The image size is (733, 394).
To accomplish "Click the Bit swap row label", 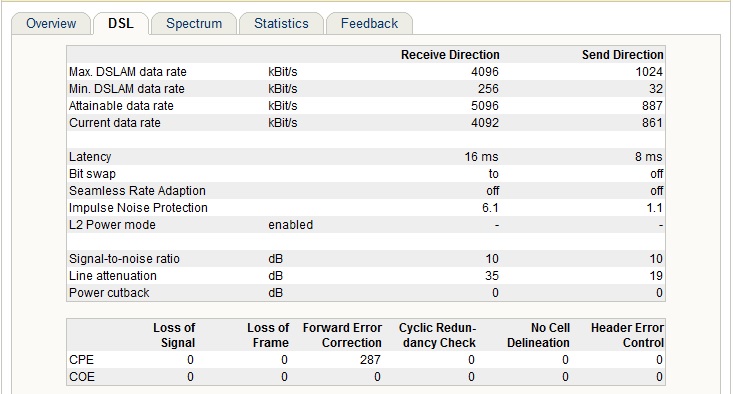I will [92, 173].
